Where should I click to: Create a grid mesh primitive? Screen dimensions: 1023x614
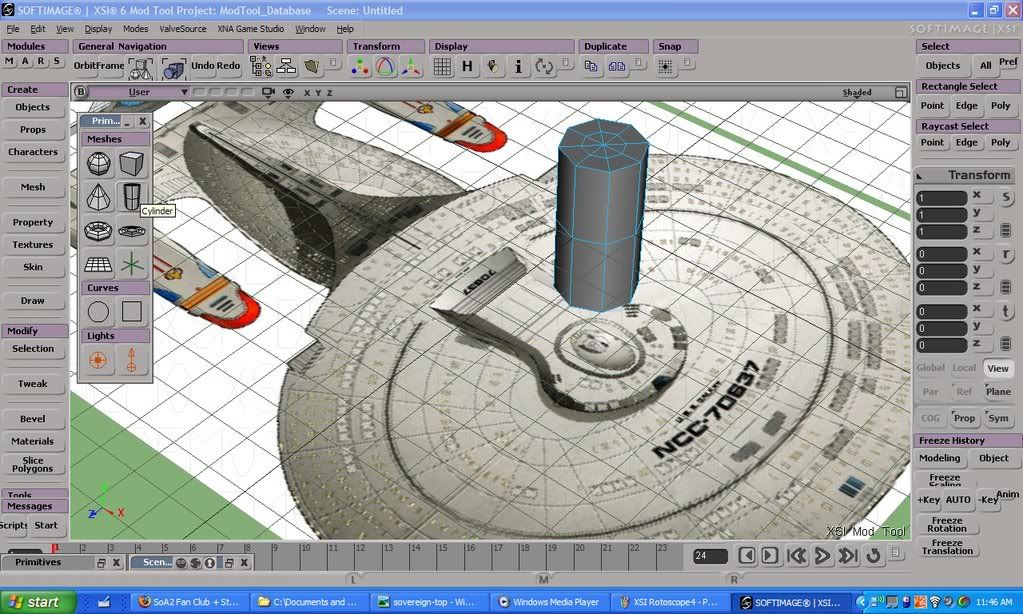point(99,264)
